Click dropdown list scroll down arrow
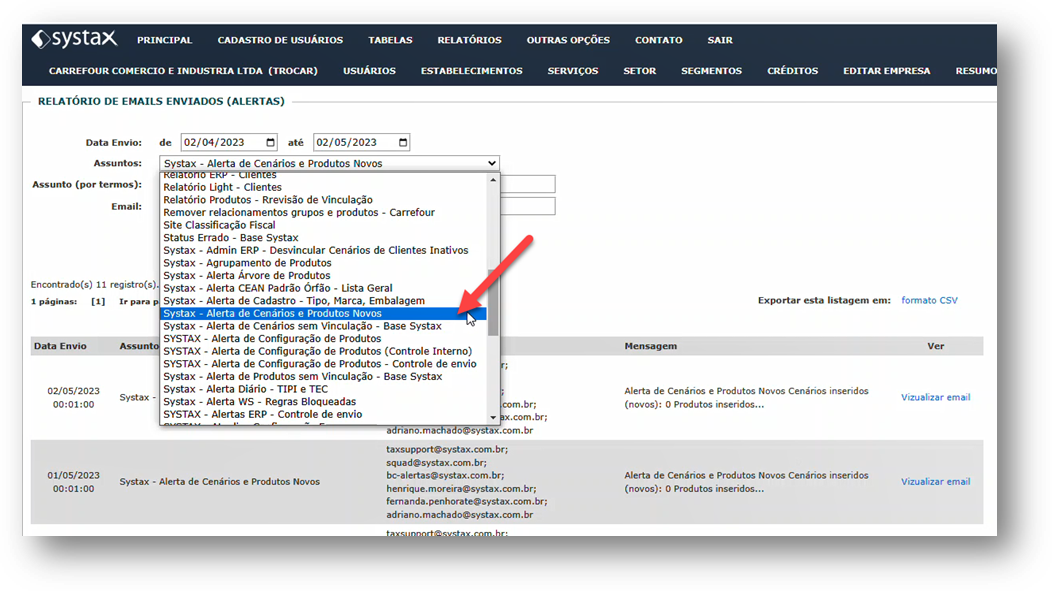Image resolution: width=1052 pixels, height=591 pixels. pyautogui.click(x=493, y=417)
